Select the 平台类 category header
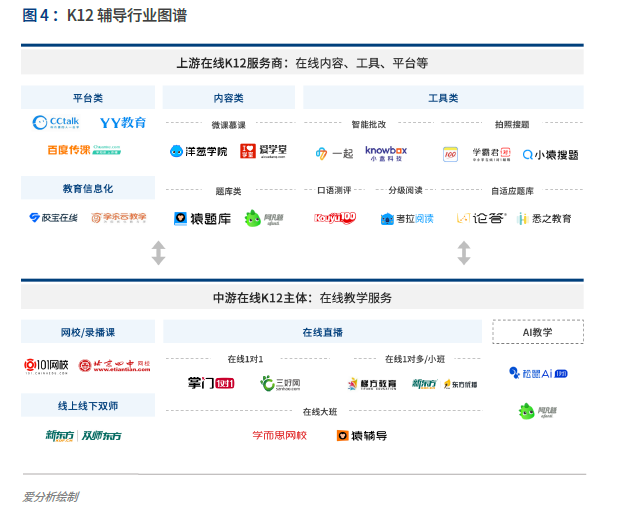Screen dimensions: 623x521 coord(88,98)
